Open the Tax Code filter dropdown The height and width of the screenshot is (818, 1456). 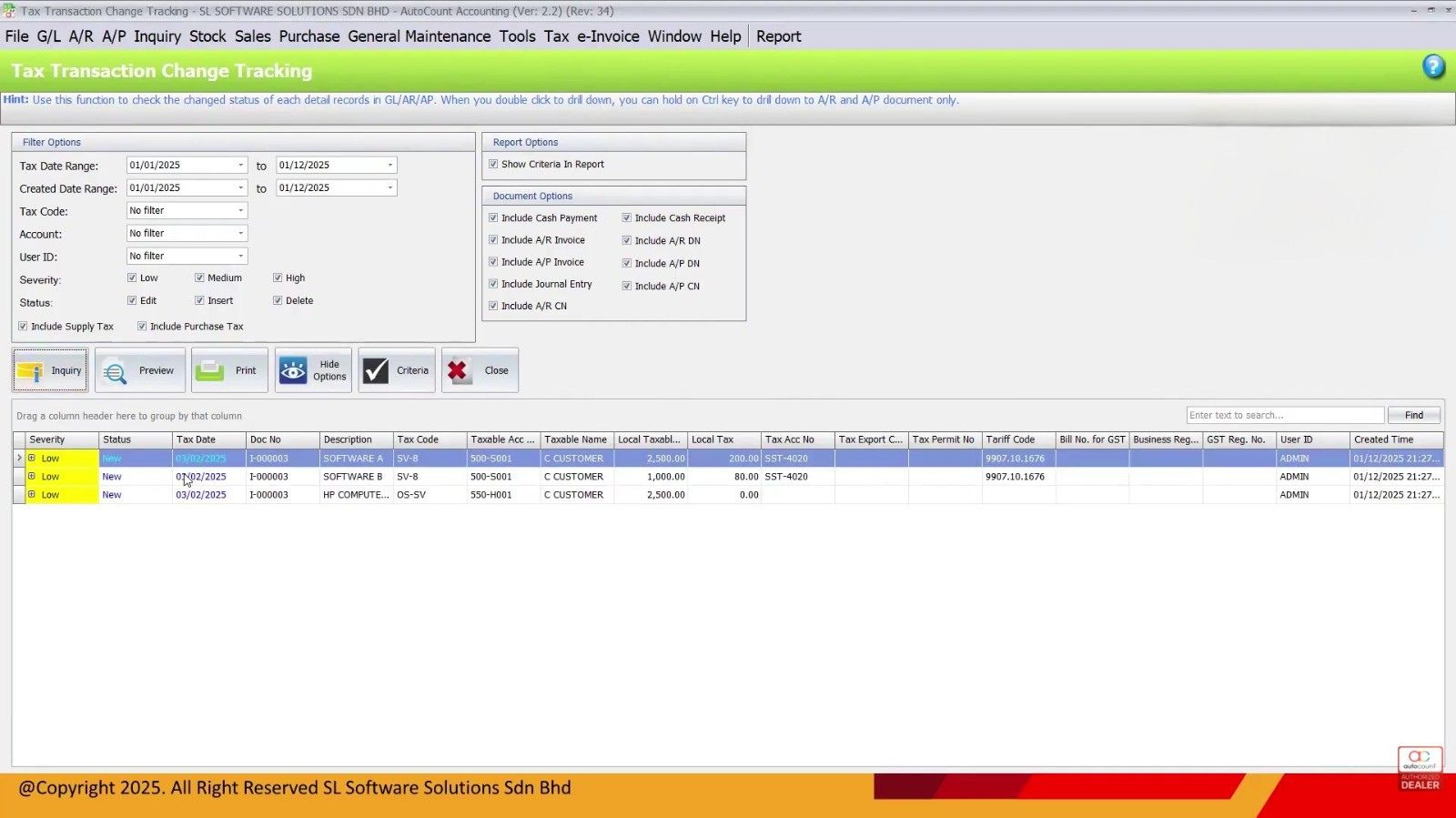click(x=240, y=211)
